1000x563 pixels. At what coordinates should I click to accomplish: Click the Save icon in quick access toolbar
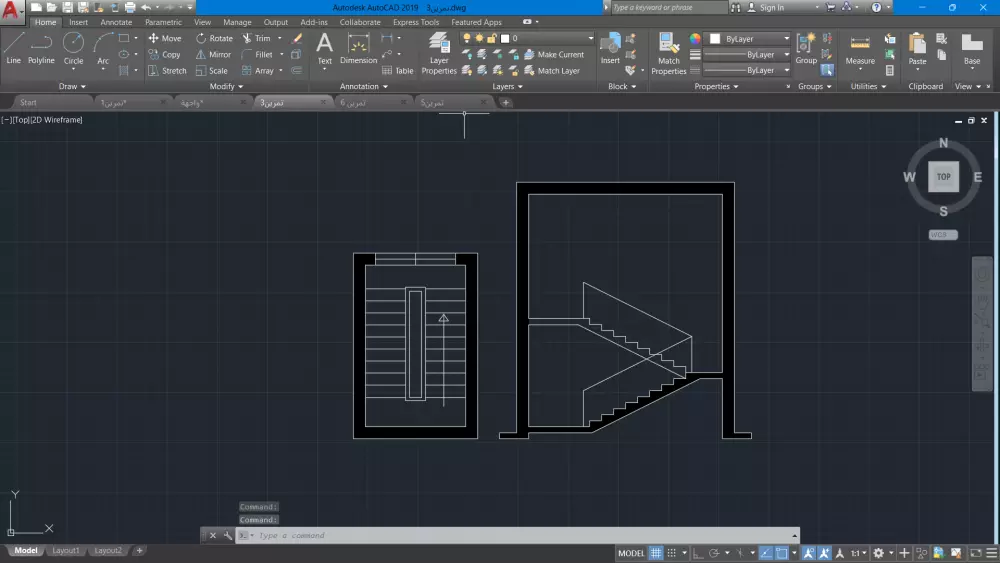point(67,8)
